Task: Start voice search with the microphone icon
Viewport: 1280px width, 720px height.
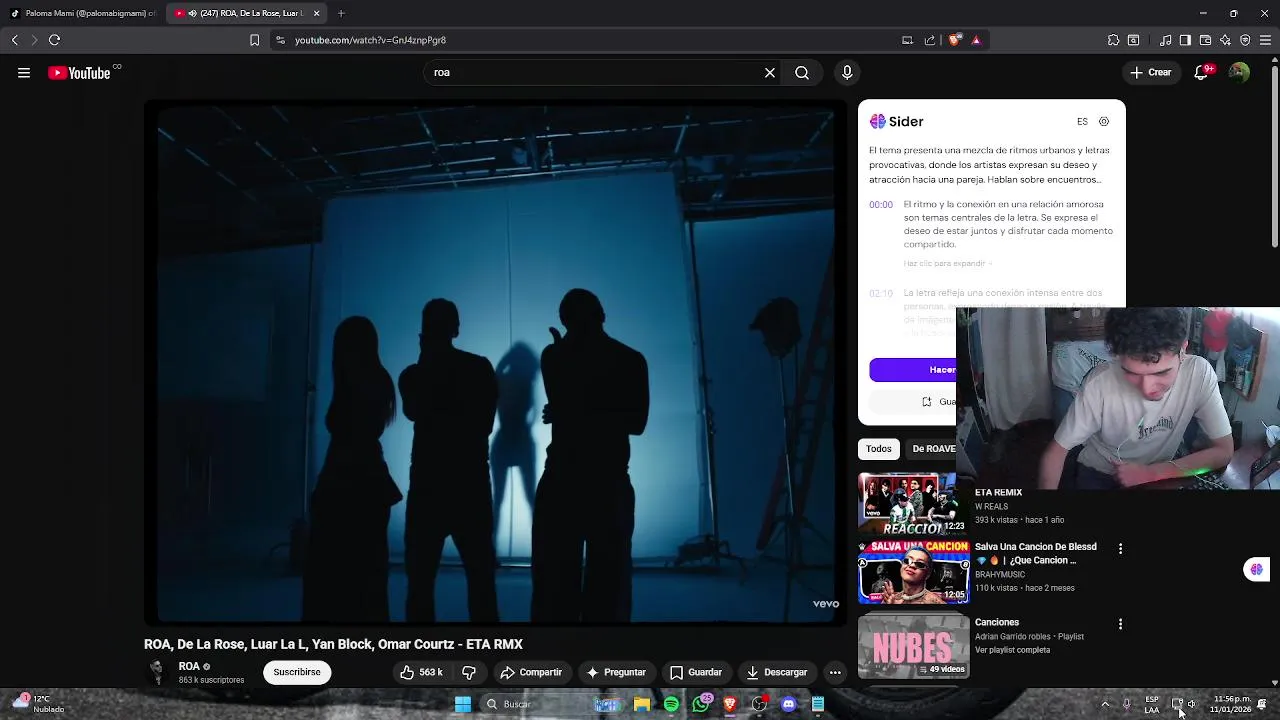Action: [x=847, y=73]
